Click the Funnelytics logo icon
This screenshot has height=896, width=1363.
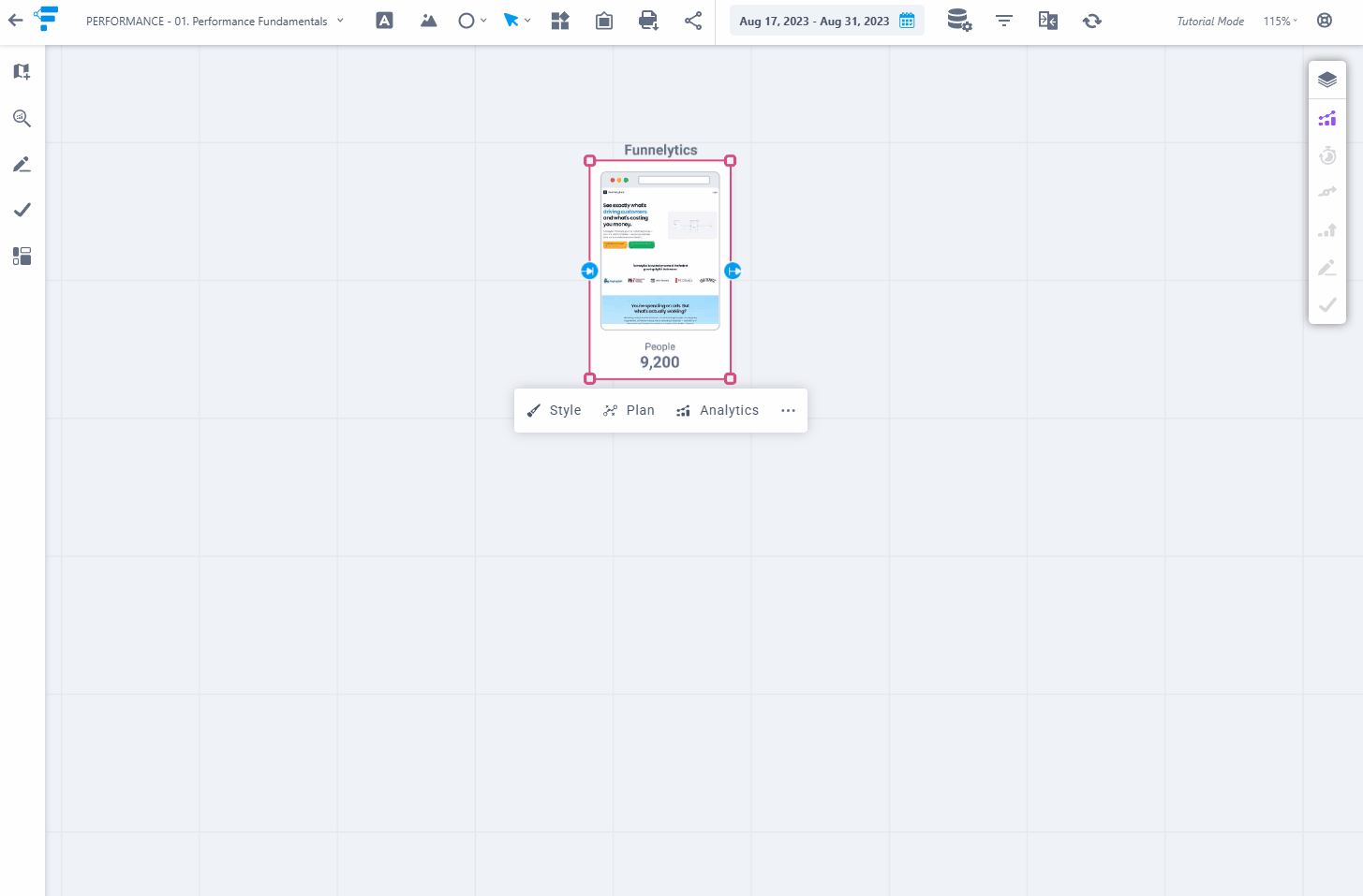[x=46, y=18]
